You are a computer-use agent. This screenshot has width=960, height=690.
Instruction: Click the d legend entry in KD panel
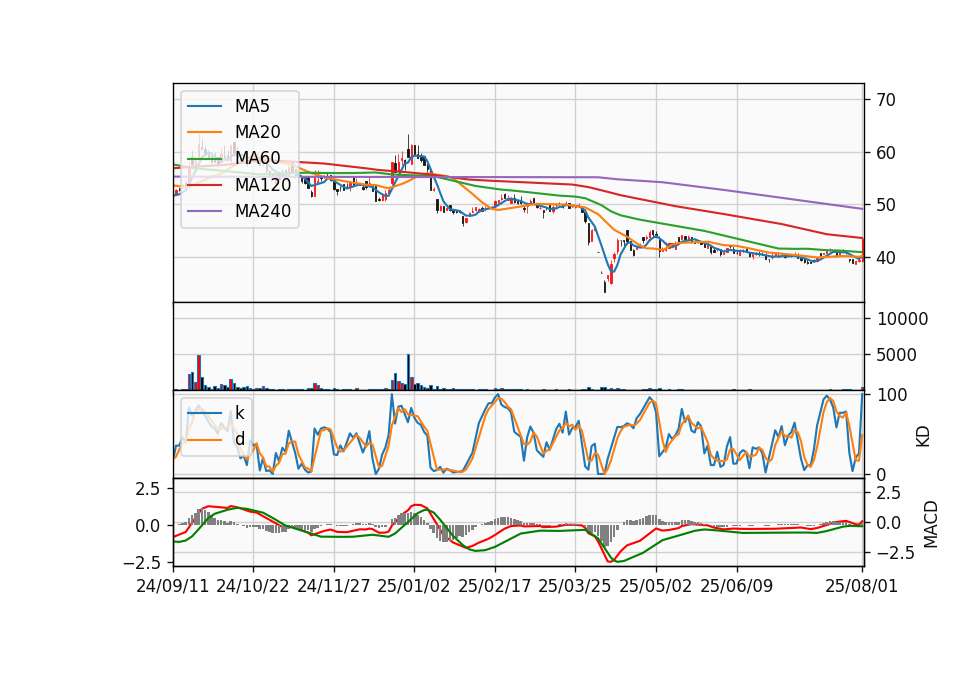[x=240, y=439]
